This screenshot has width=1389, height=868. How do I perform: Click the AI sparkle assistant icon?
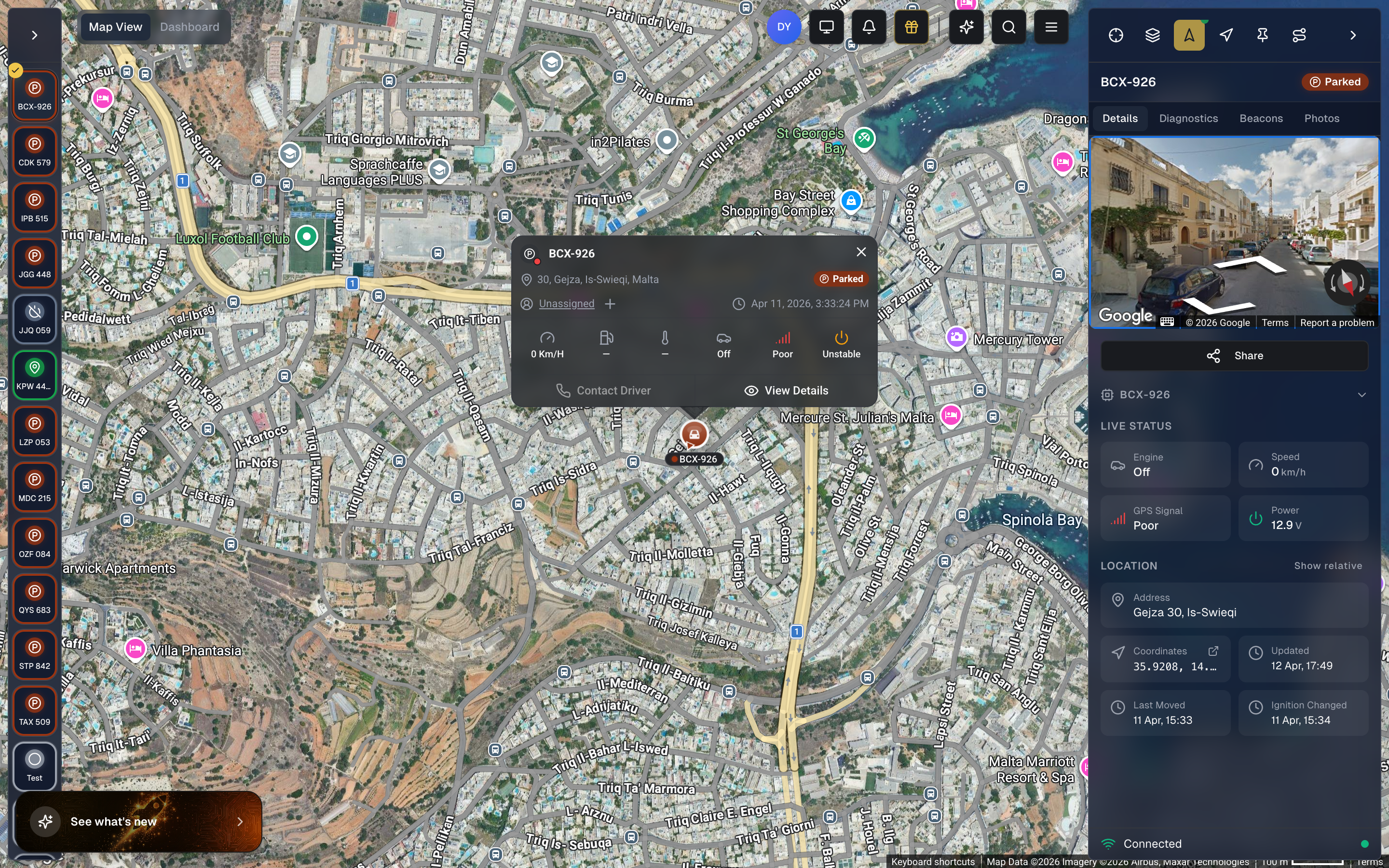967,27
